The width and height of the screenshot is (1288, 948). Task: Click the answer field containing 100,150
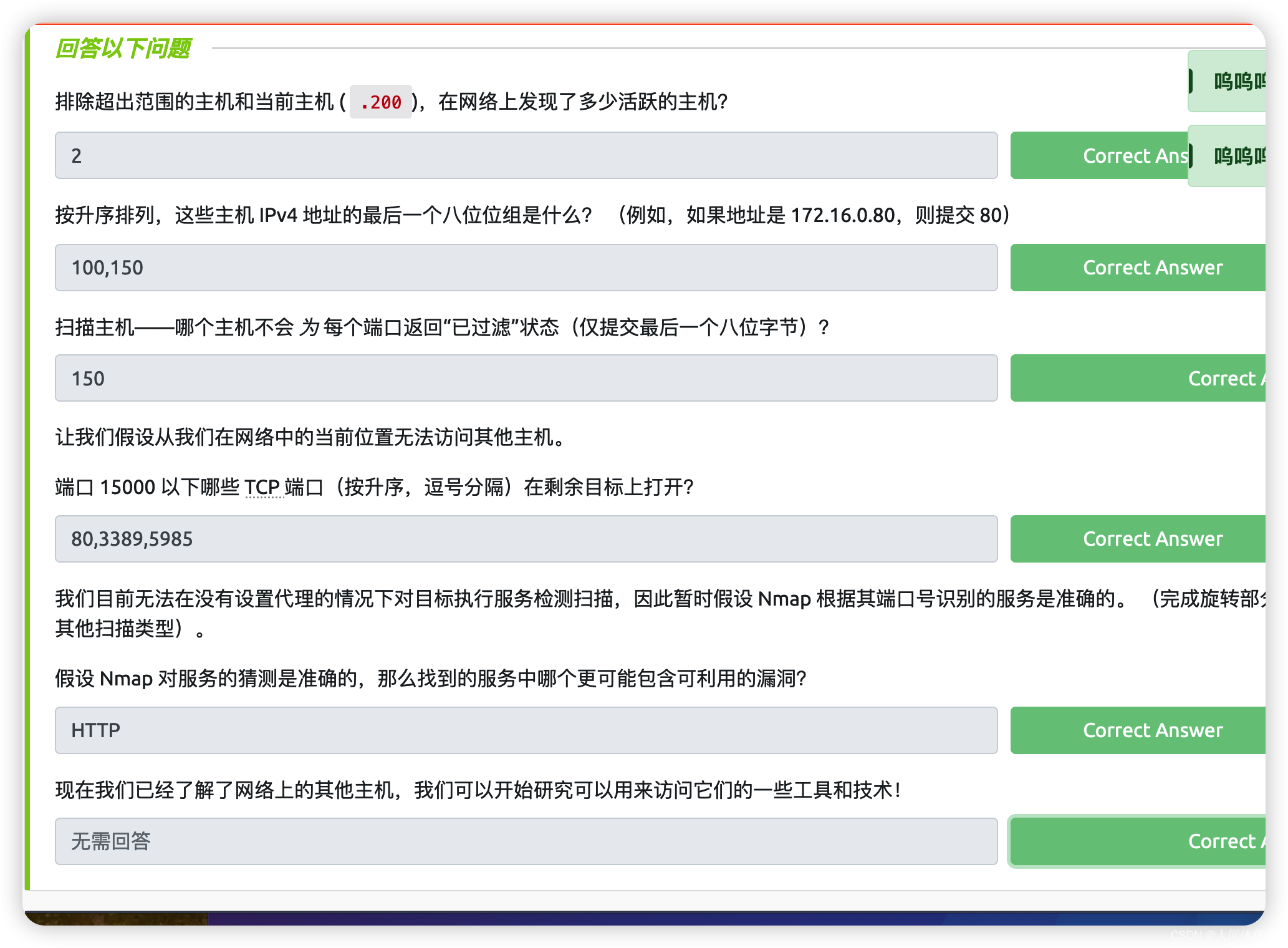[x=526, y=268]
